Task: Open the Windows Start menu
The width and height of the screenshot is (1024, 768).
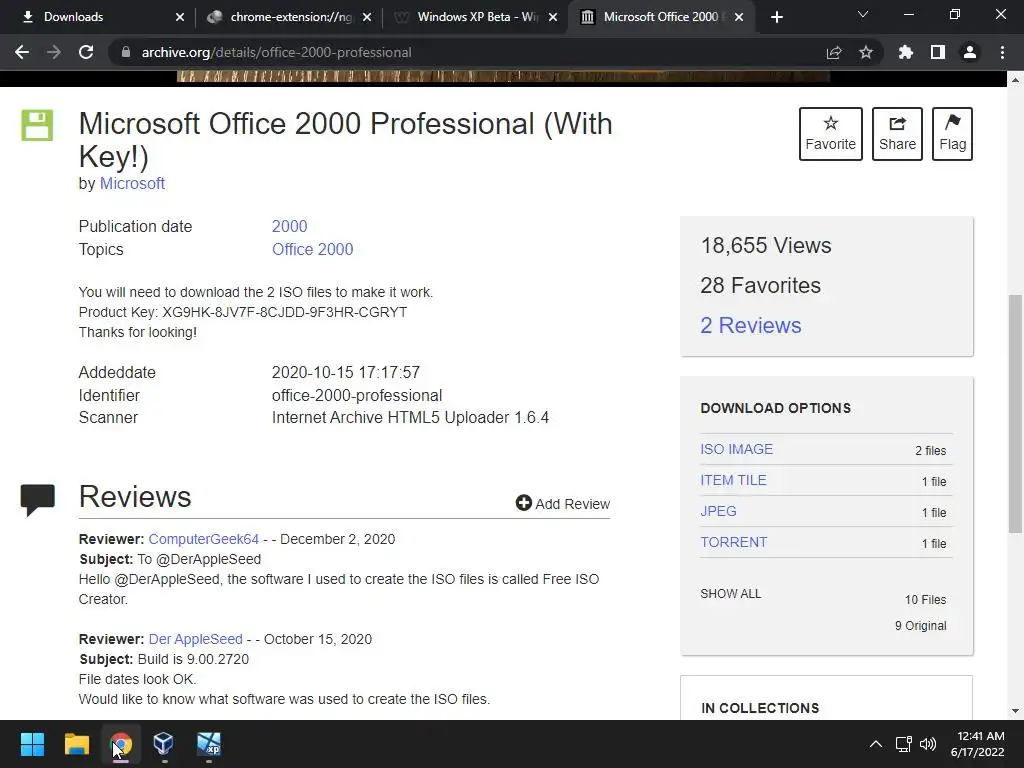Action: (x=32, y=744)
